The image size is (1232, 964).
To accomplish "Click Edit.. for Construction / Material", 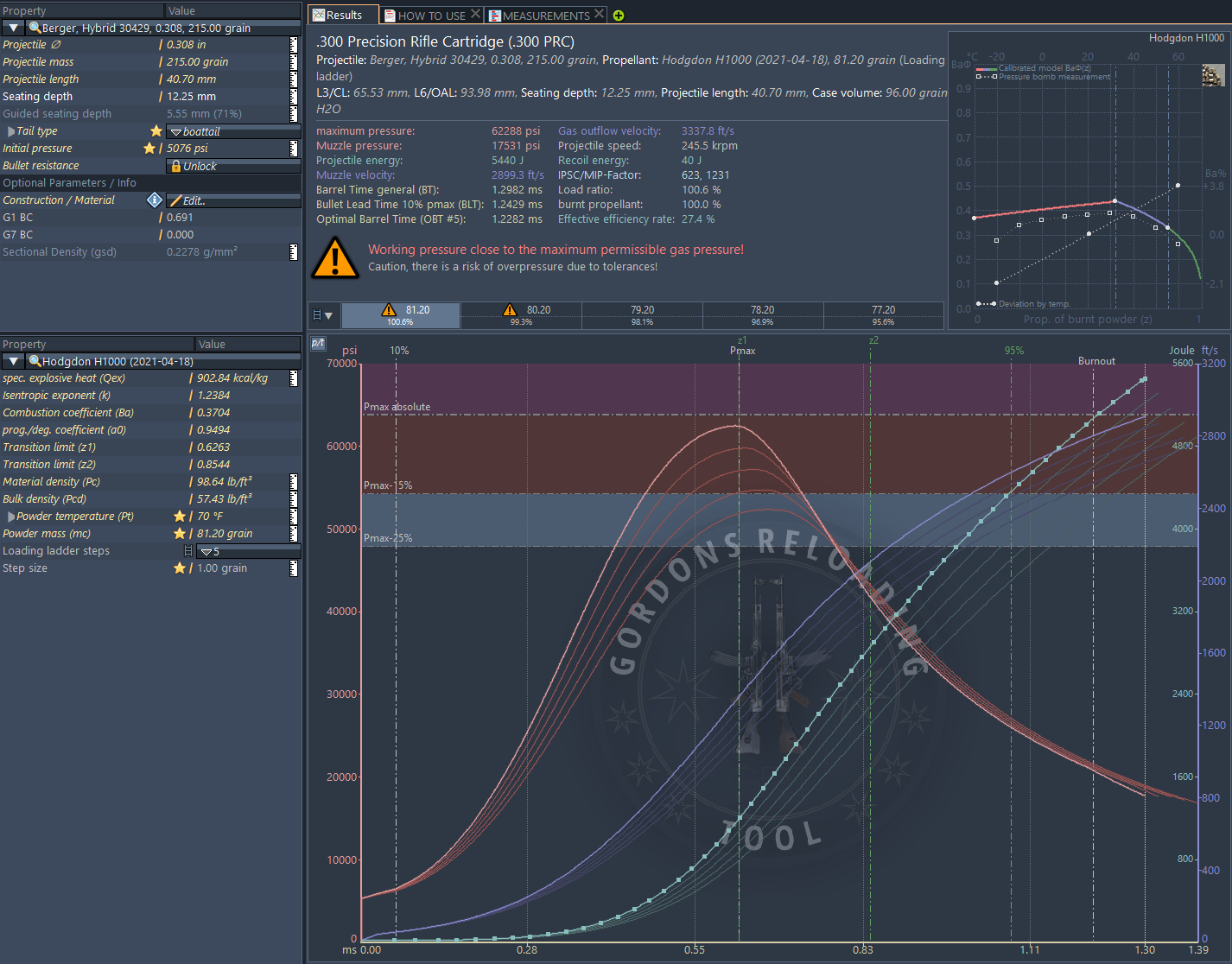I will point(233,200).
